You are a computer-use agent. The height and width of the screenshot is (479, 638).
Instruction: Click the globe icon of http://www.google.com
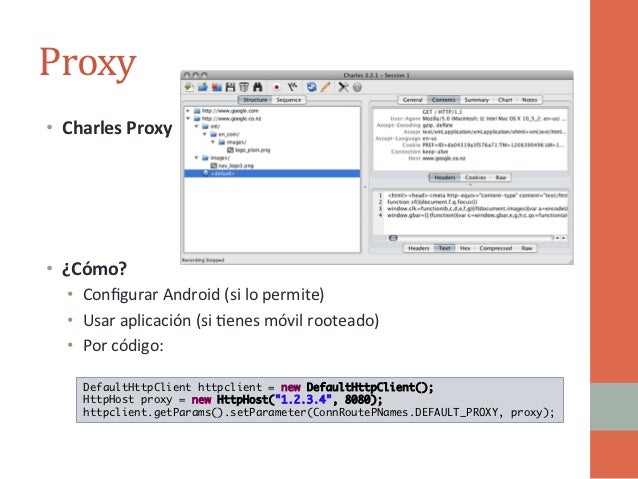197,111
